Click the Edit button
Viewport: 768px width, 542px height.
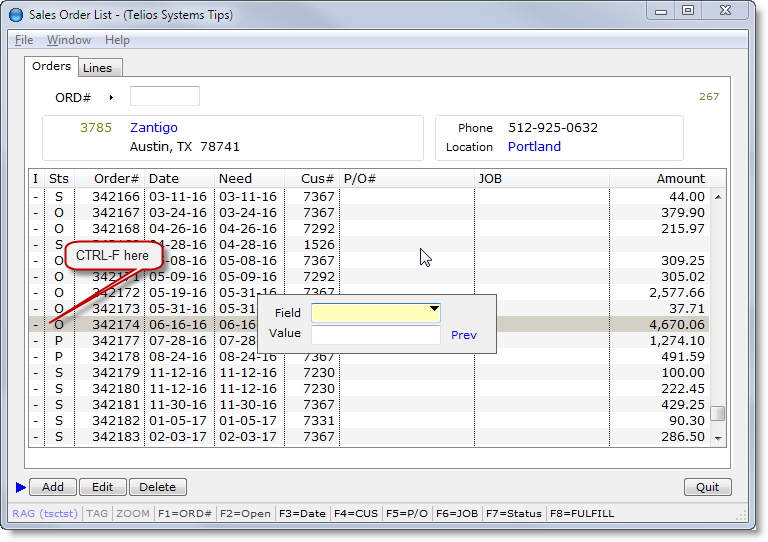coord(103,487)
